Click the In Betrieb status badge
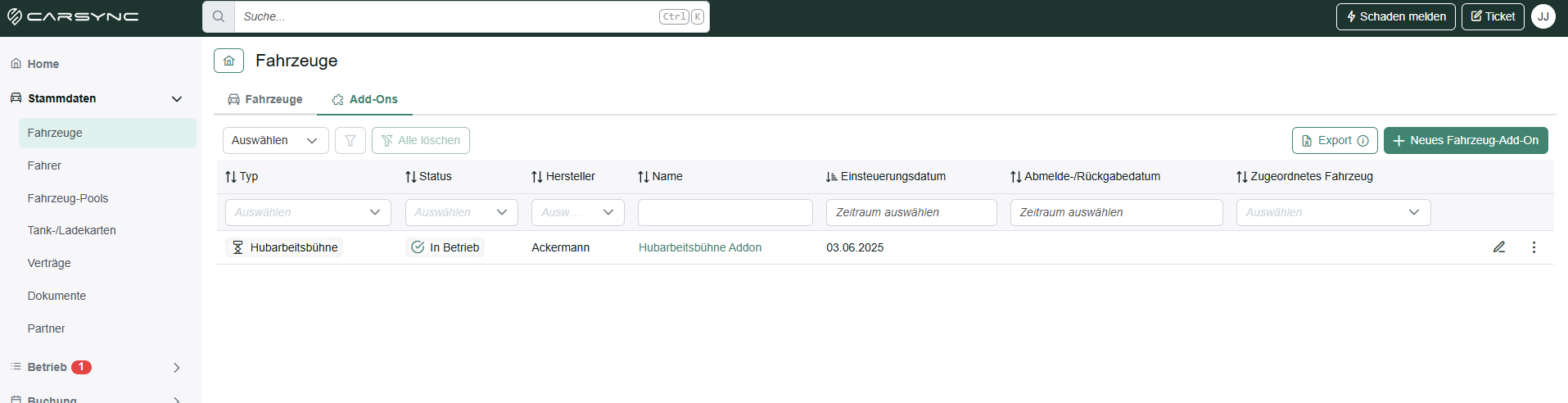Screen dimensions: 1568x403 [445, 247]
